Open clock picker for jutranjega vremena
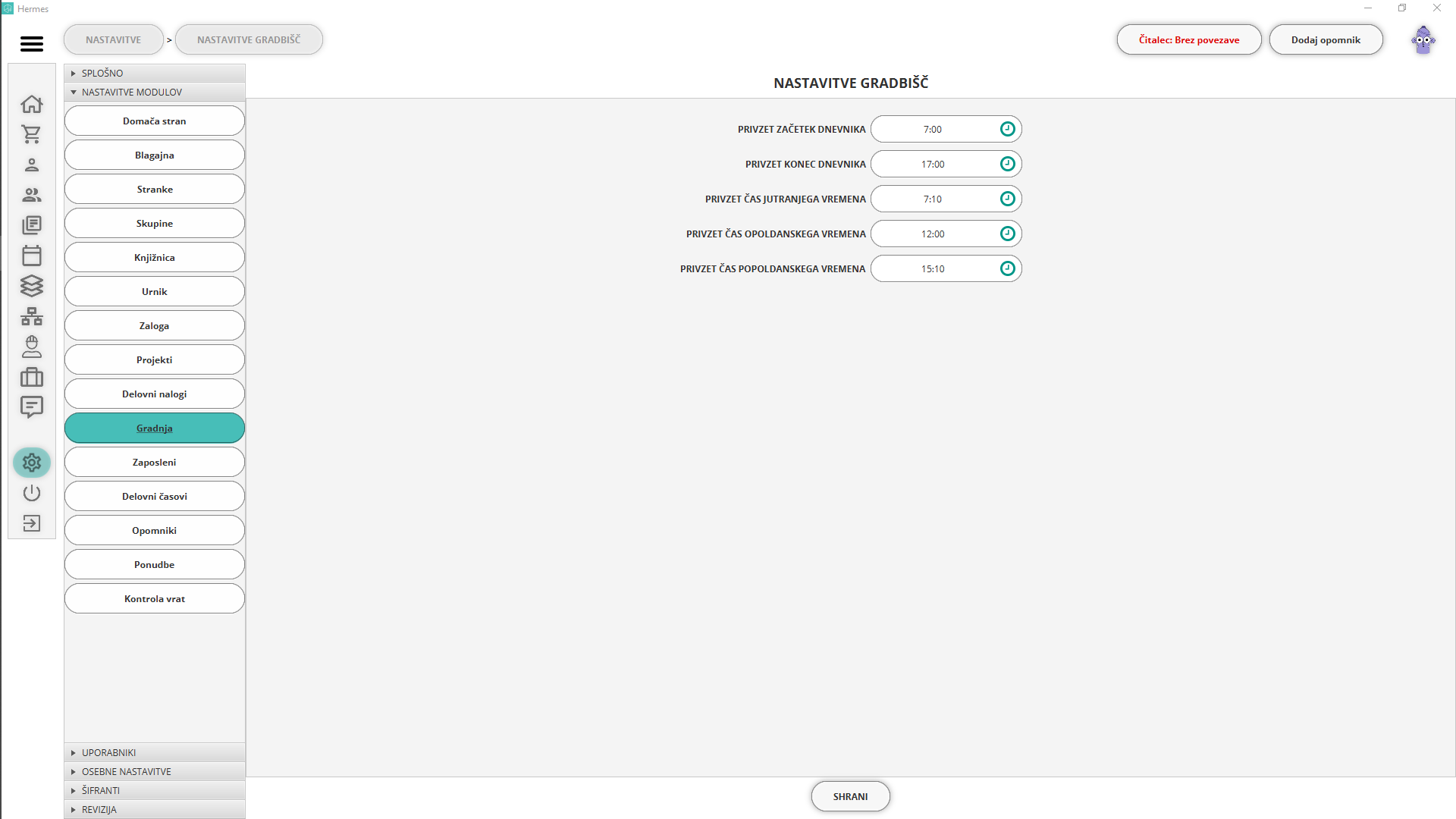The height and width of the screenshot is (819, 1456). 1007,199
